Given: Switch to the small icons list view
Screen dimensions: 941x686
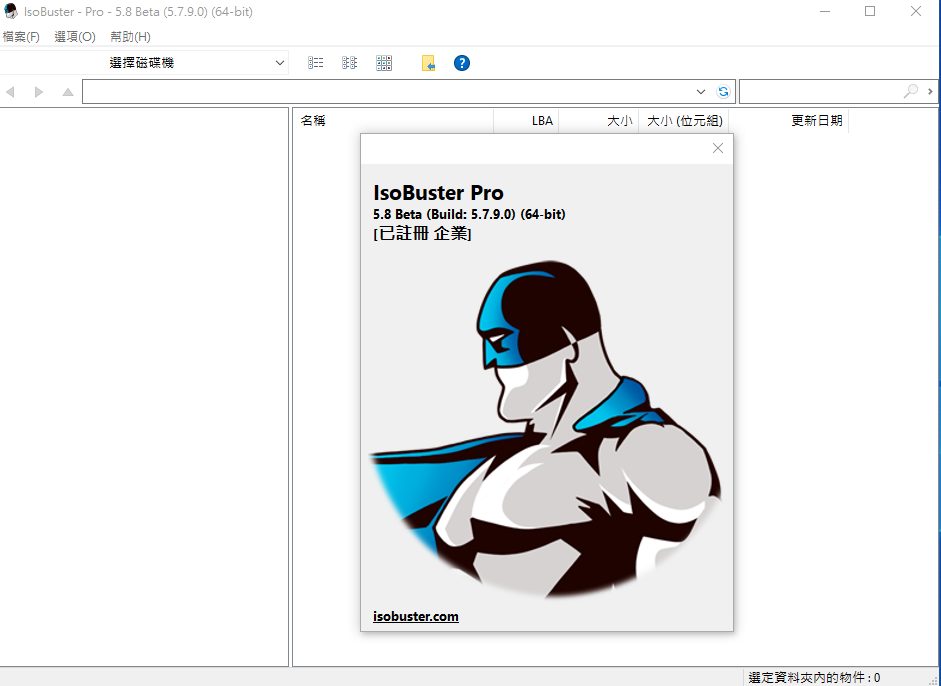Looking at the screenshot, I should tap(349, 63).
